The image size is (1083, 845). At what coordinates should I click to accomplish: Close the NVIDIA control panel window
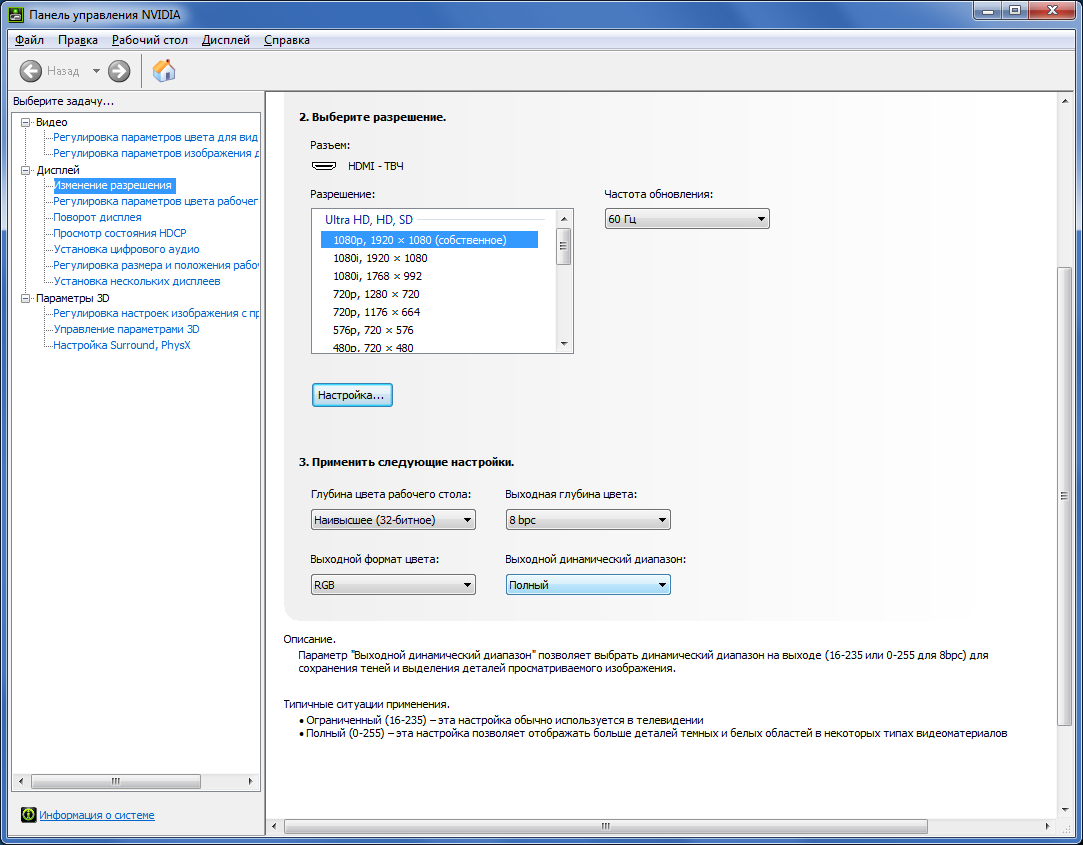click(1052, 10)
